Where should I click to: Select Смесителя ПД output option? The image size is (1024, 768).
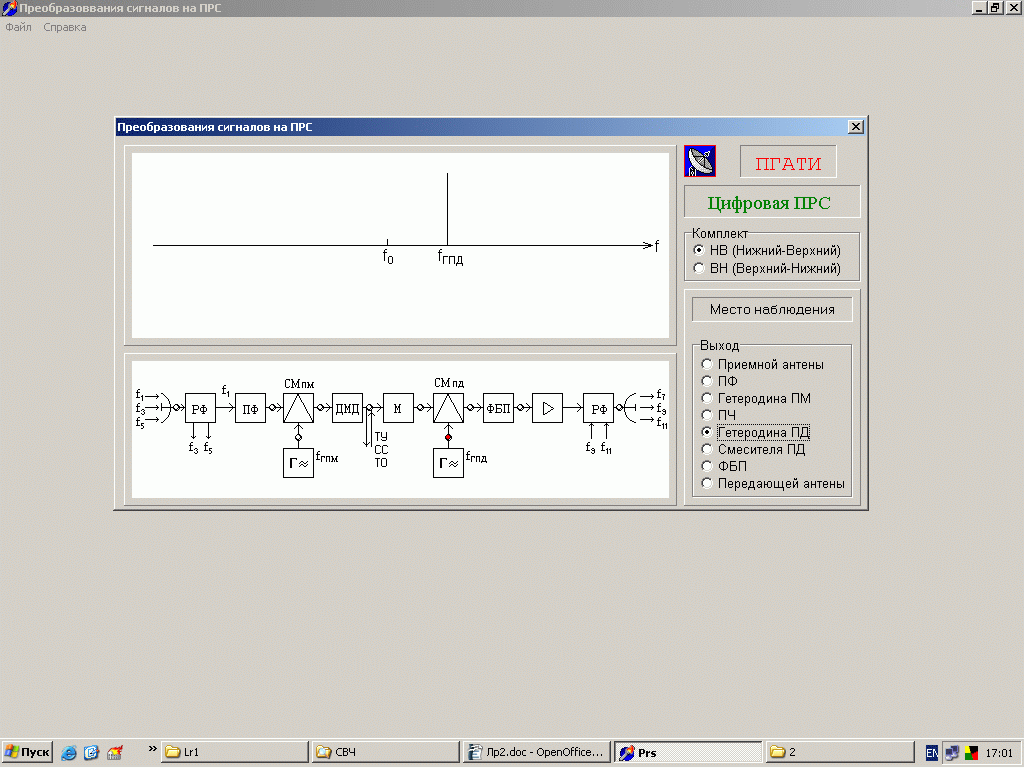pos(754,449)
